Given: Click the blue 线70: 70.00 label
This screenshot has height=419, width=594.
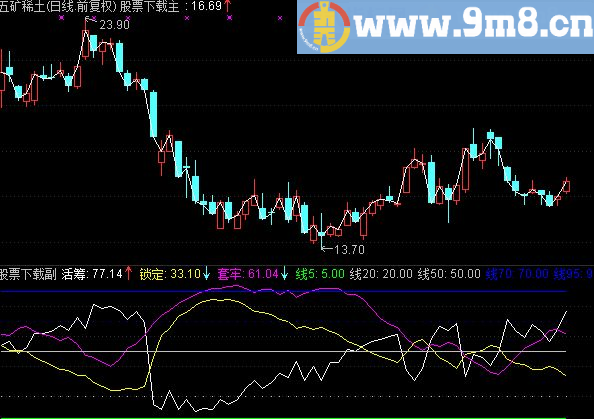Looking at the screenshot, I should pyautogui.click(x=517, y=274).
